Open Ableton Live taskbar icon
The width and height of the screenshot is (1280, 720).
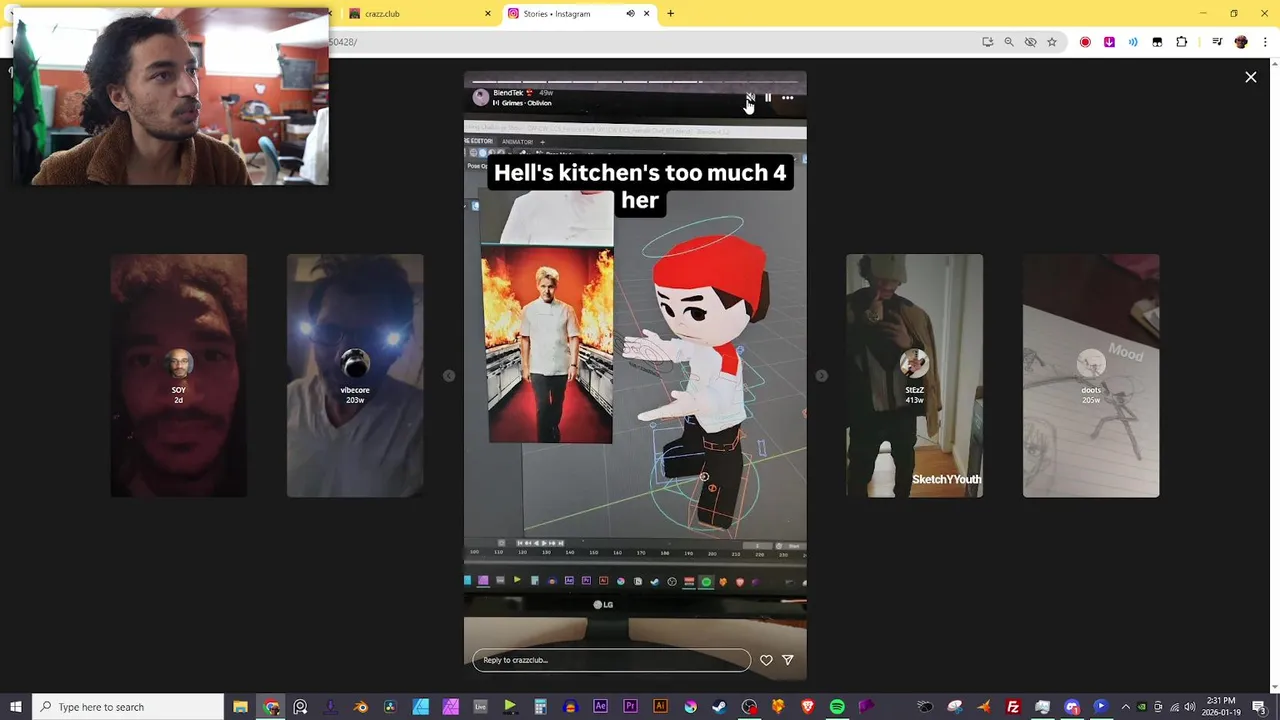[480, 707]
